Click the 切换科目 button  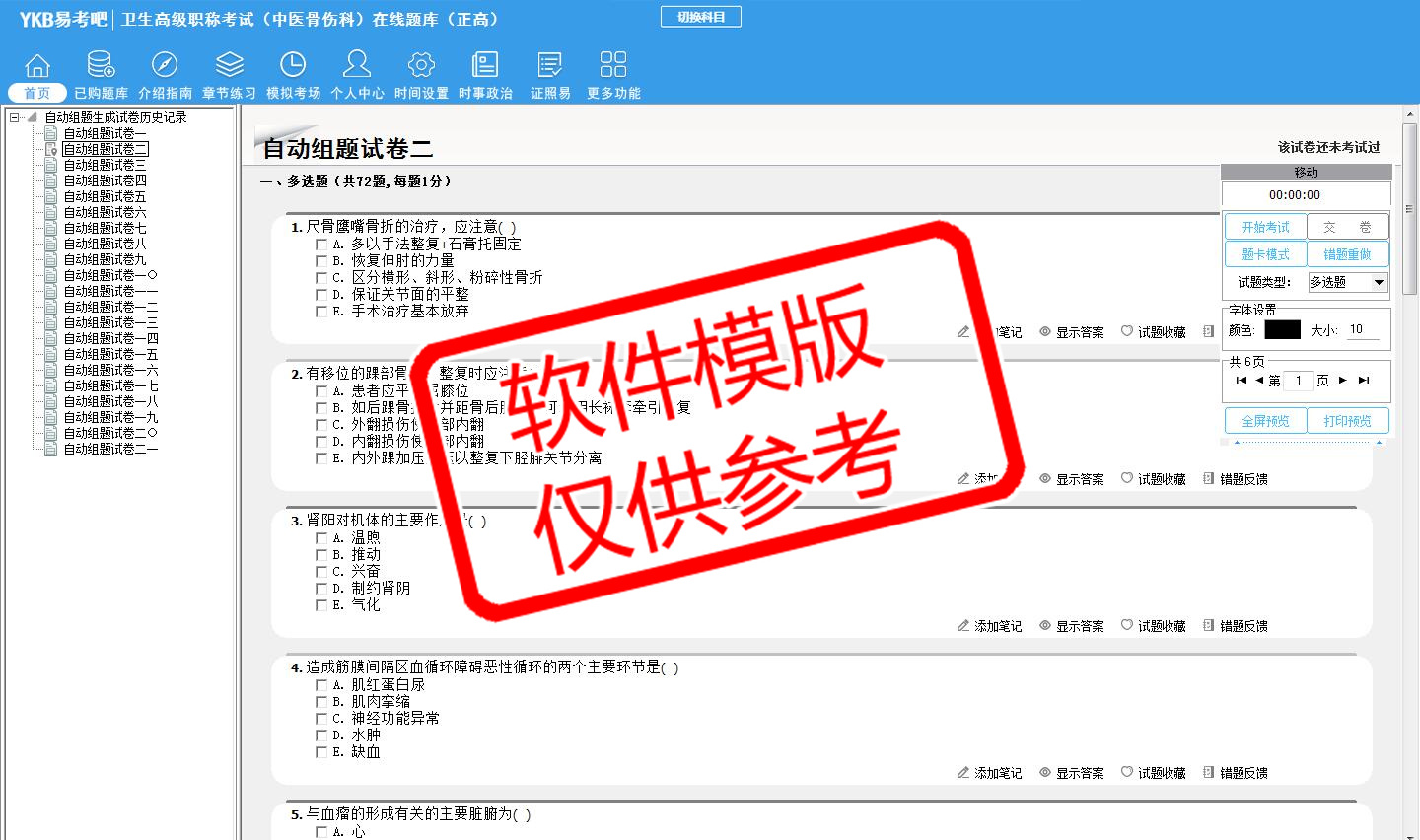[x=700, y=17]
